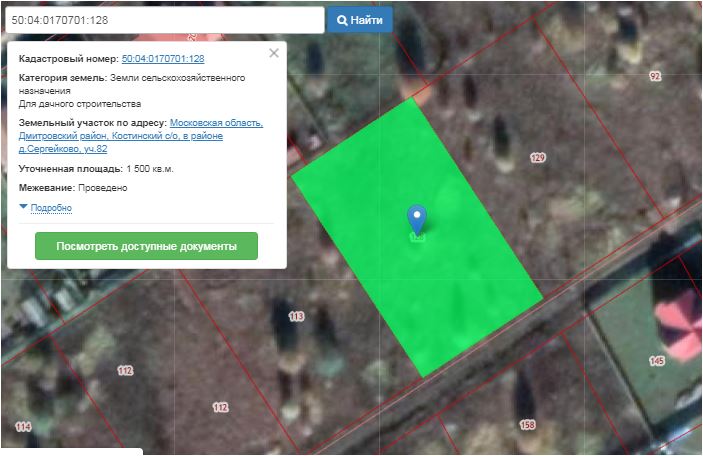Close the parcel info popup

click(x=274, y=53)
